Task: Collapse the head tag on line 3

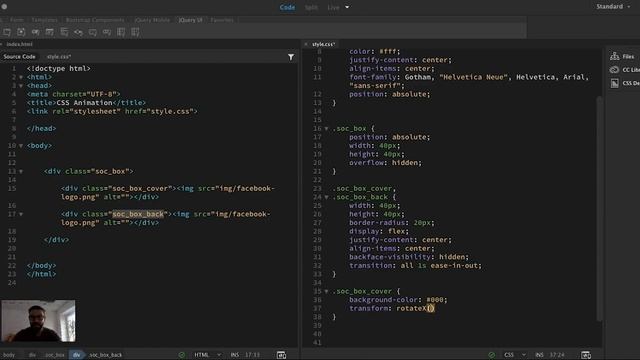Action: (x=21, y=86)
